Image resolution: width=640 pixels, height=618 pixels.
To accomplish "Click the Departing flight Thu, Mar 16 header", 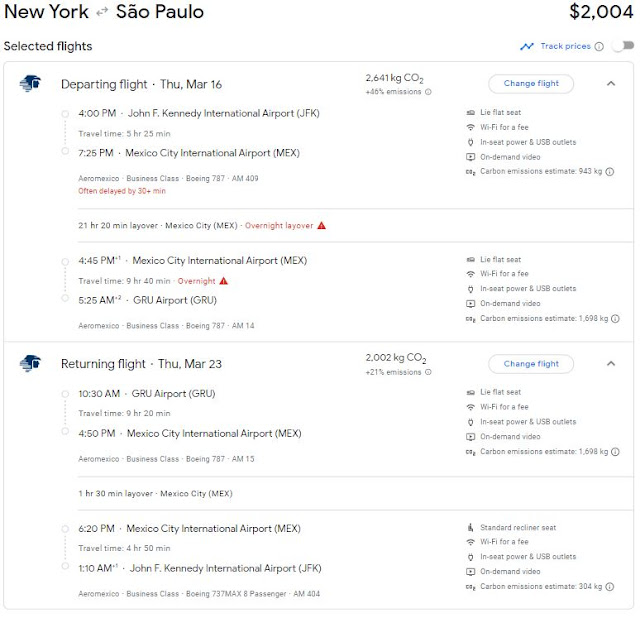I will pyautogui.click(x=141, y=84).
